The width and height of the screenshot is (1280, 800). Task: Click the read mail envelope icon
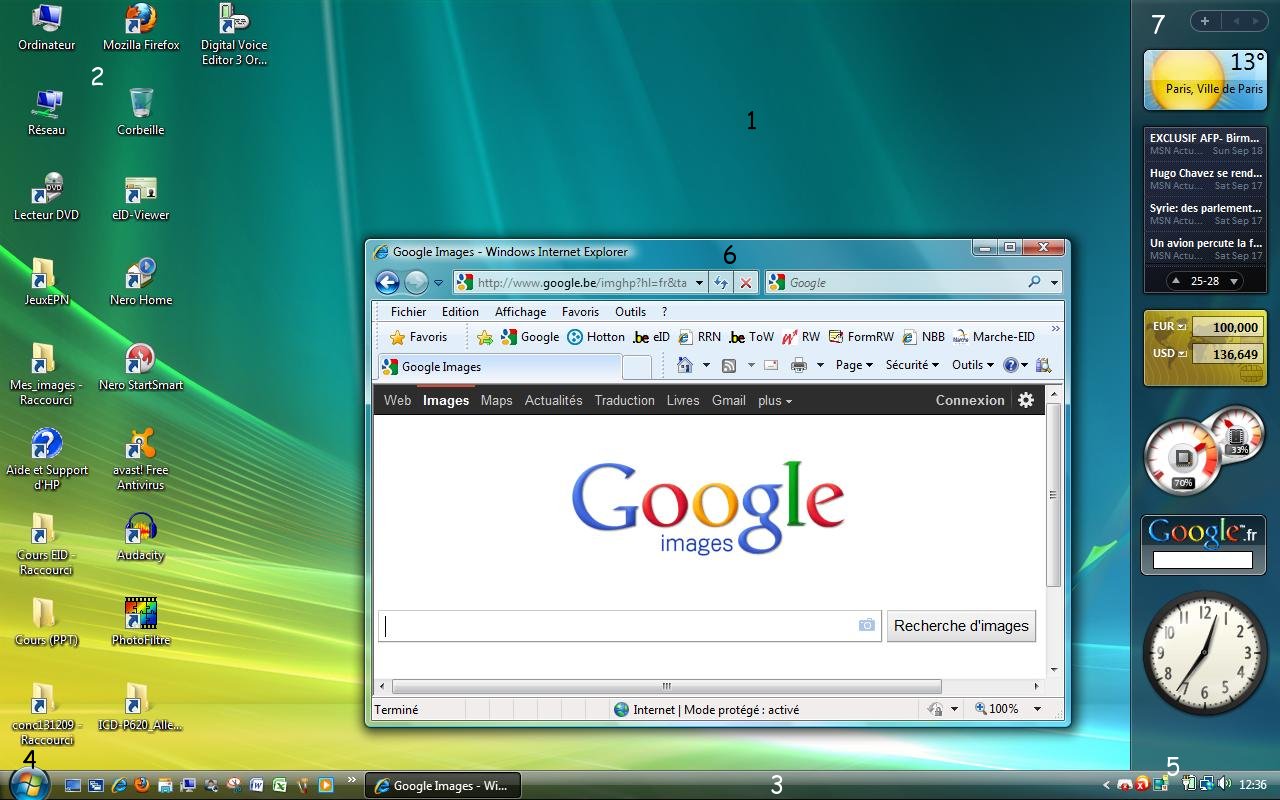click(x=770, y=365)
